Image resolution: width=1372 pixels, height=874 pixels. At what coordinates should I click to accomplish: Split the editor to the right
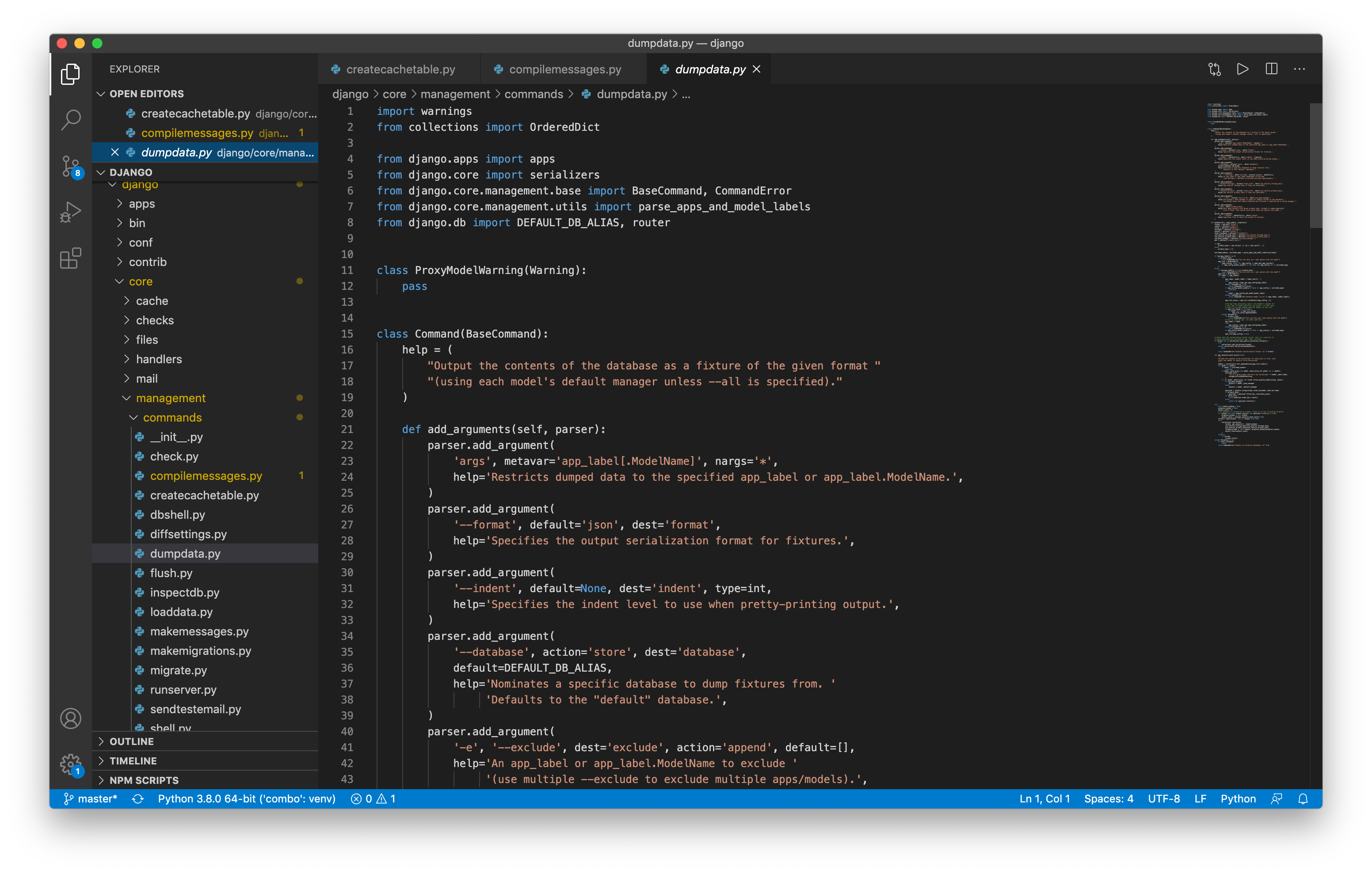[x=1271, y=69]
